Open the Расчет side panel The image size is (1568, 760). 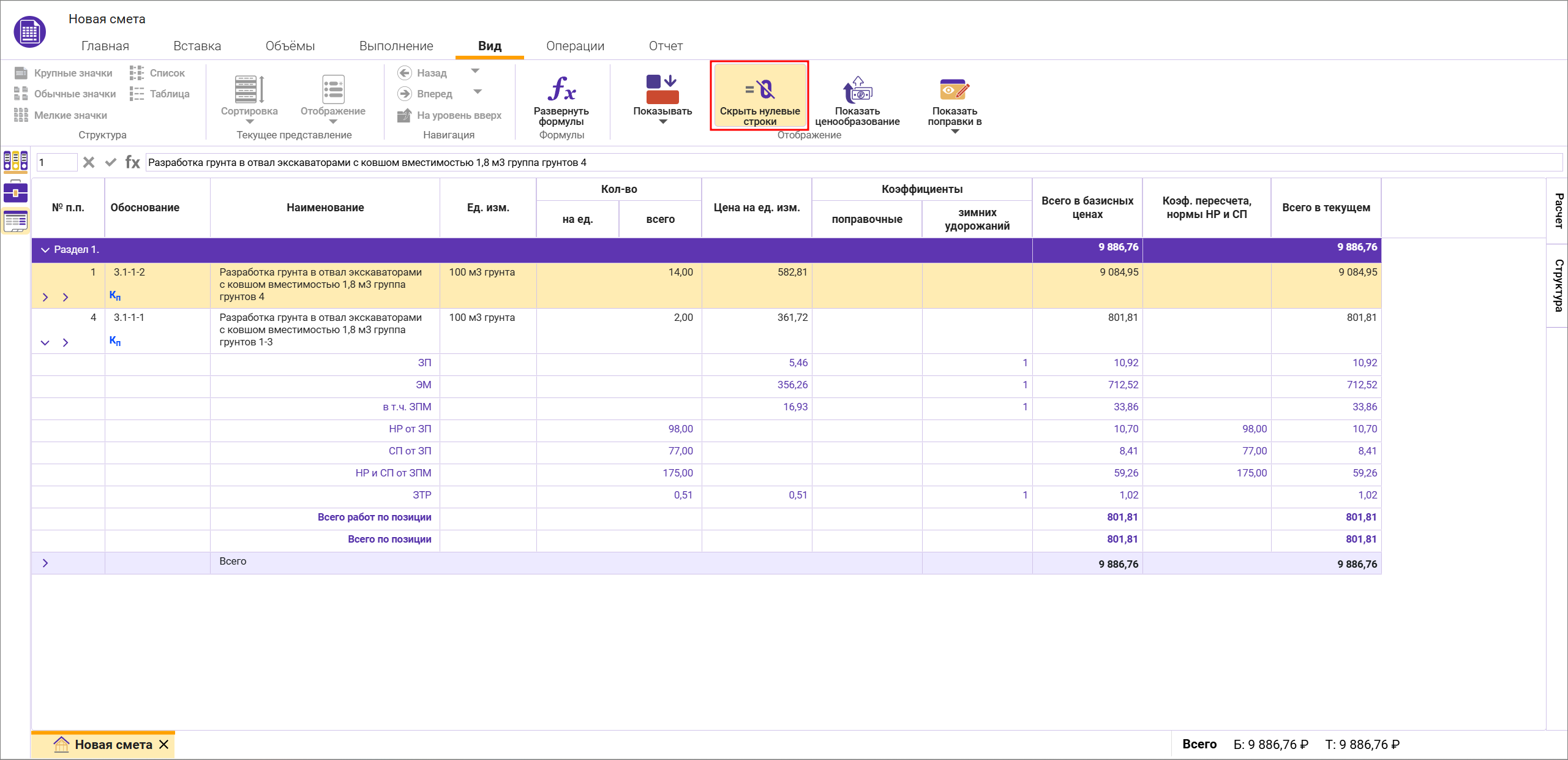(x=1558, y=210)
